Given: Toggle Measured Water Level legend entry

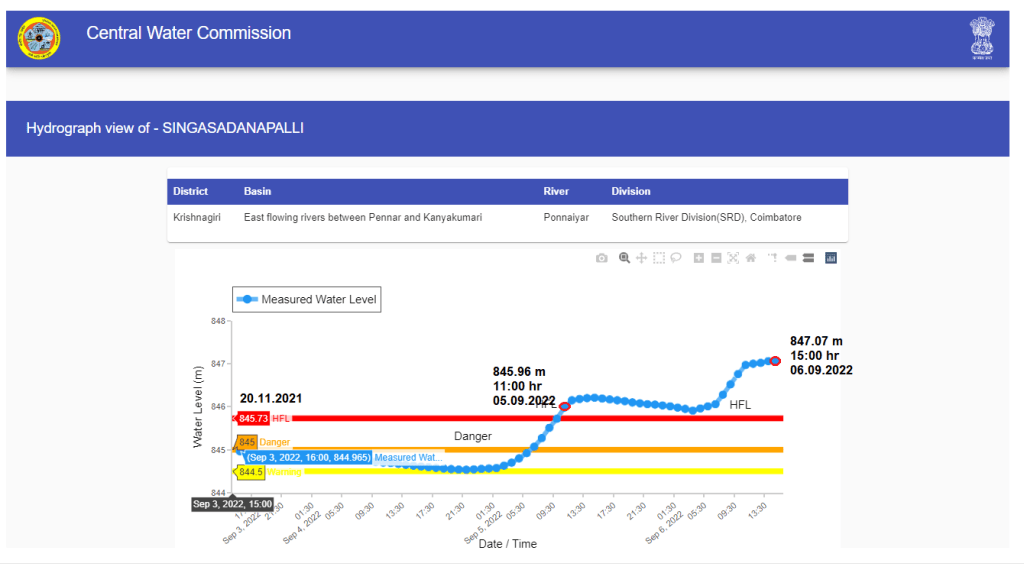Looking at the screenshot, I should tap(307, 299).
